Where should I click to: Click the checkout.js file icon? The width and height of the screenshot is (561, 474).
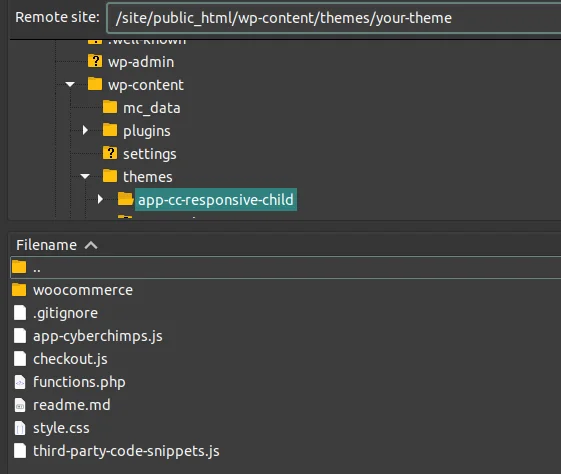coord(20,358)
